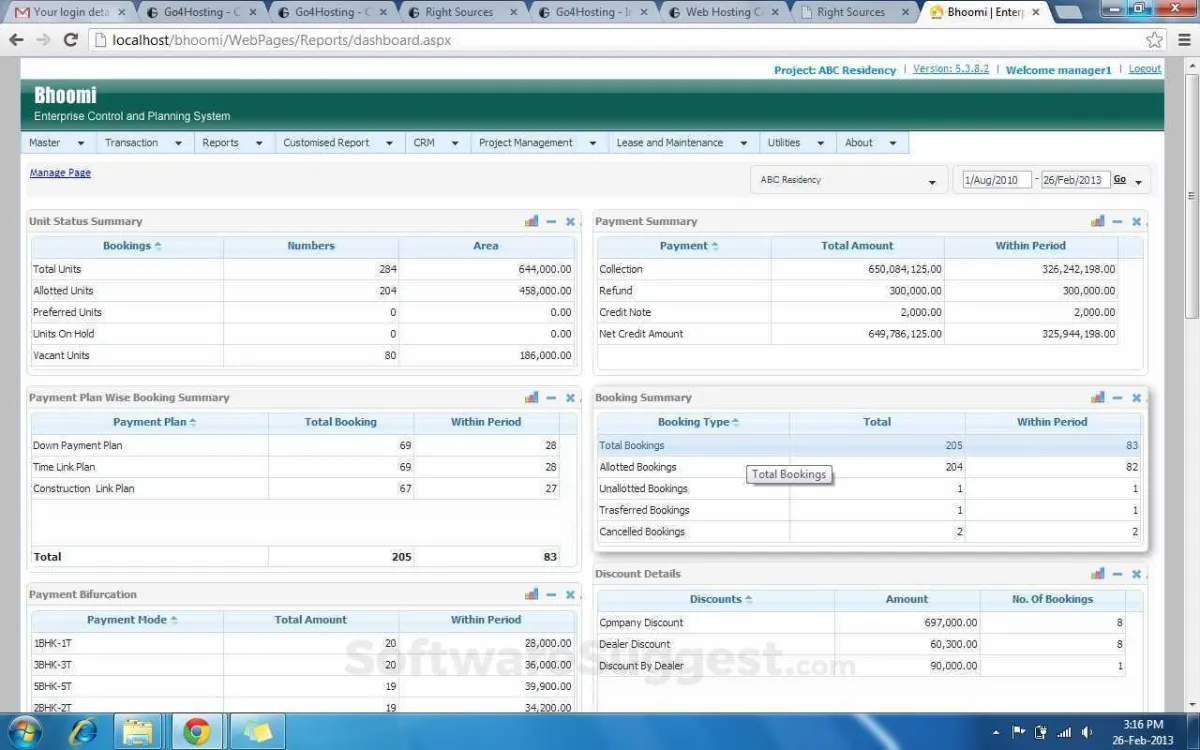The image size is (1200, 750).
Task: Click Chrome reload page button
Action: (x=70, y=40)
